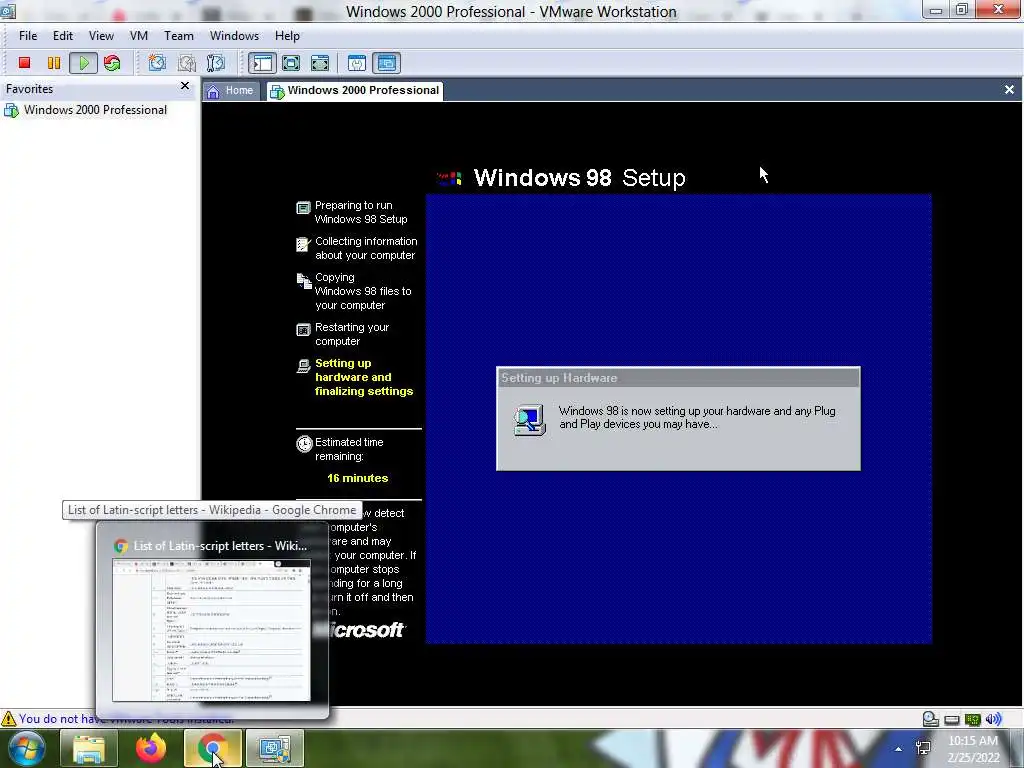Open the File menu
The width and height of the screenshot is (1024, 768).
tap(28, 36)
